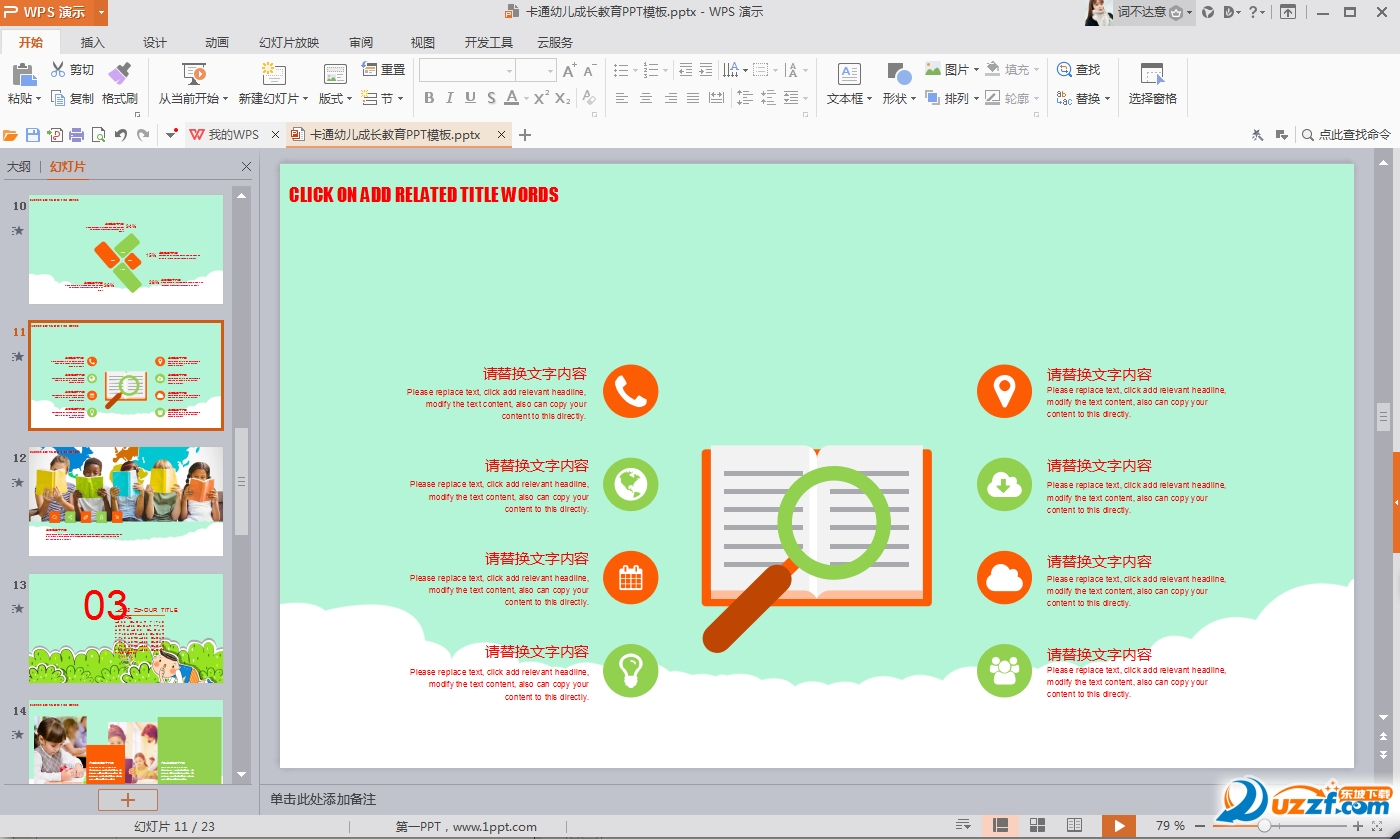The width and height of the screenshot is (1400, 839).
Task: Click the Redo arrow
Action: (143, 135)
